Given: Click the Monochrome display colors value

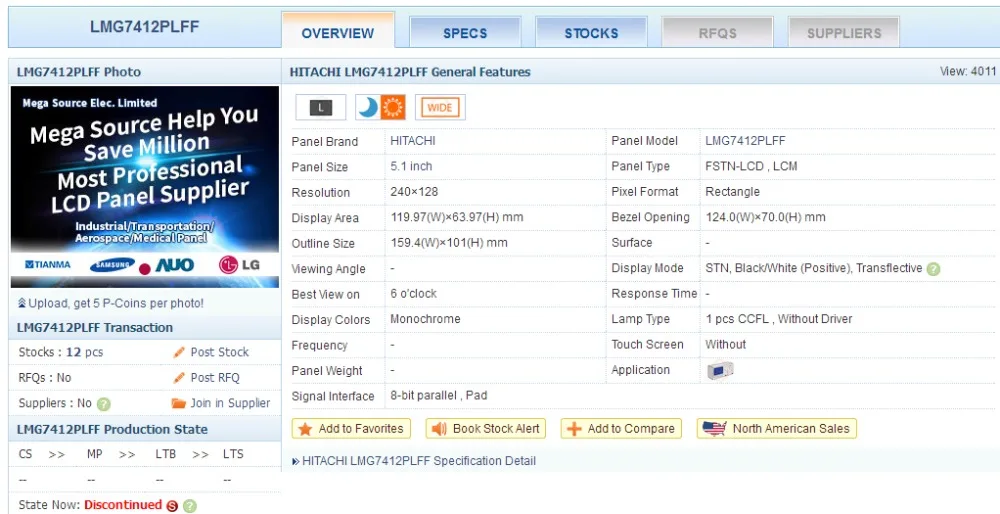Looking at the screenshot, I should (x=425, y=319).
